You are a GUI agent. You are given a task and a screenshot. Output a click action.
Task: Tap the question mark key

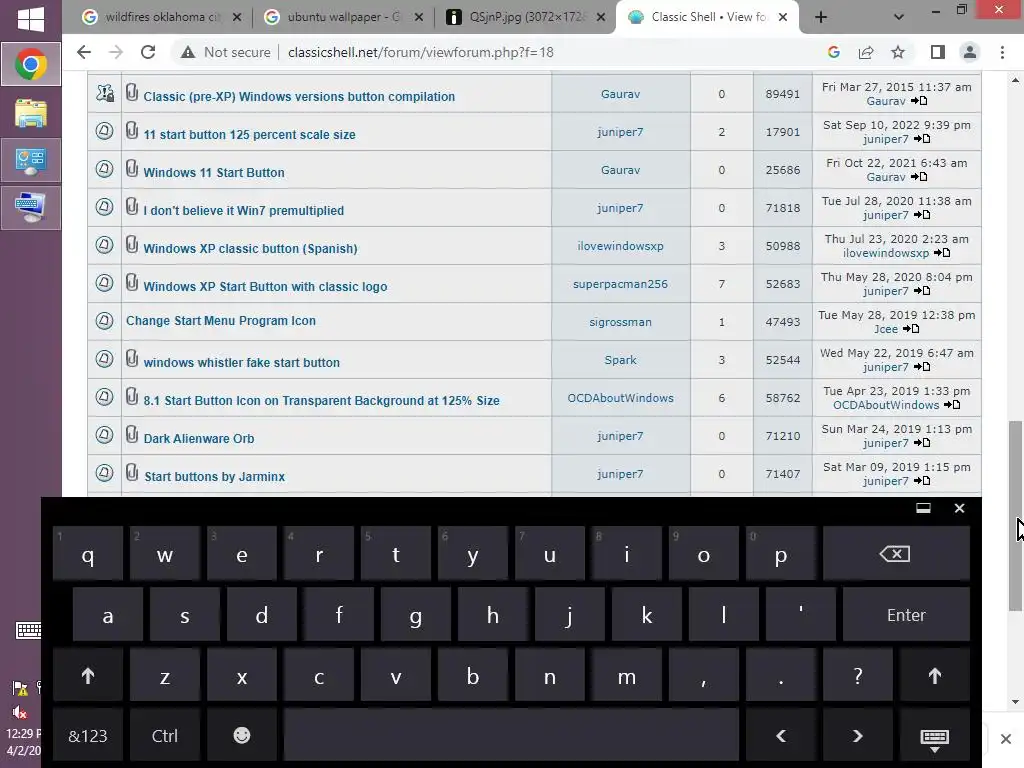point(857,676)
